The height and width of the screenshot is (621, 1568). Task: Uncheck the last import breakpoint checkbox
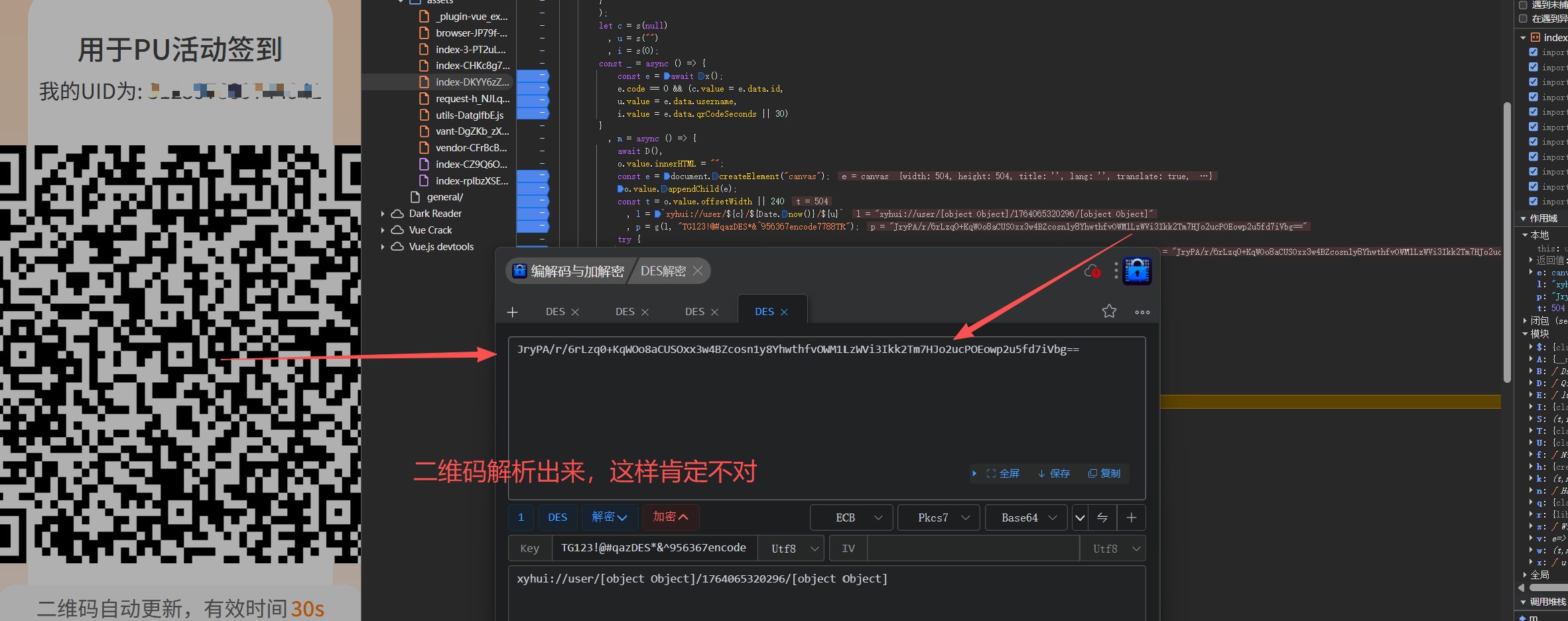point(1534,201)
